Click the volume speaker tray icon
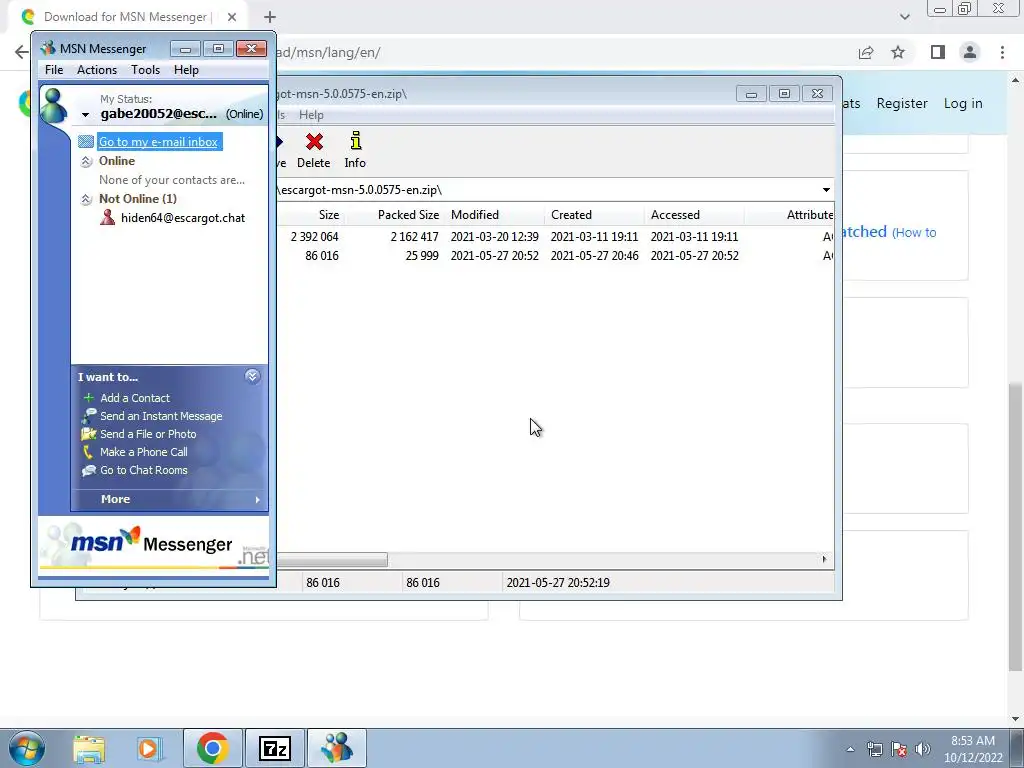1024x768 pixels. tap(923, 749)
